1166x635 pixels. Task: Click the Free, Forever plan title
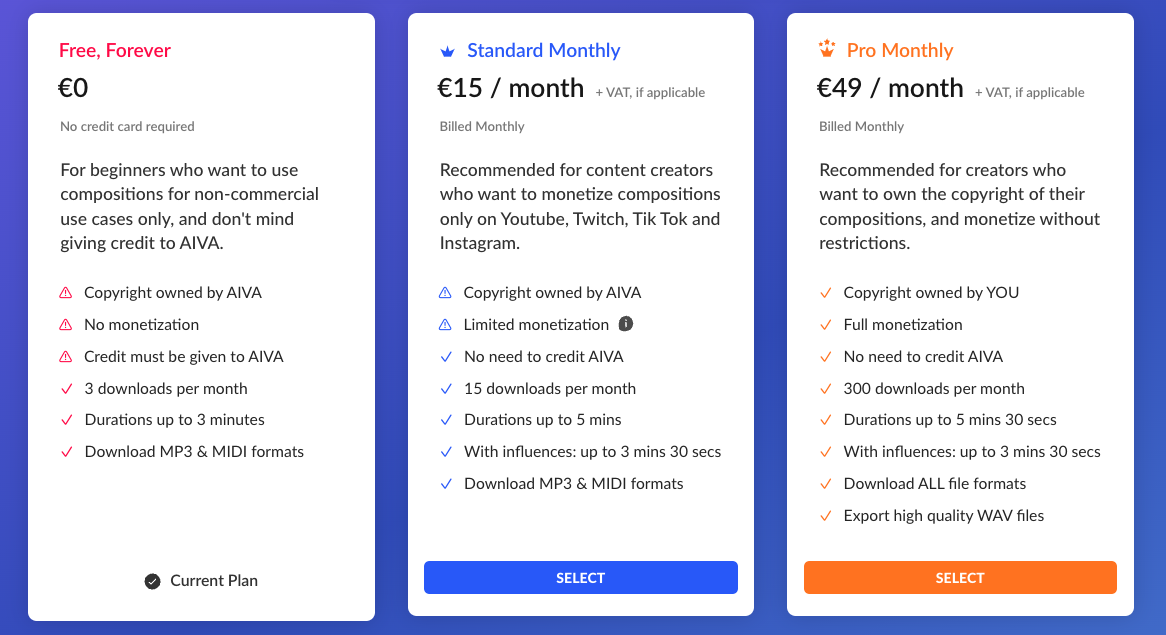(115, 51)
